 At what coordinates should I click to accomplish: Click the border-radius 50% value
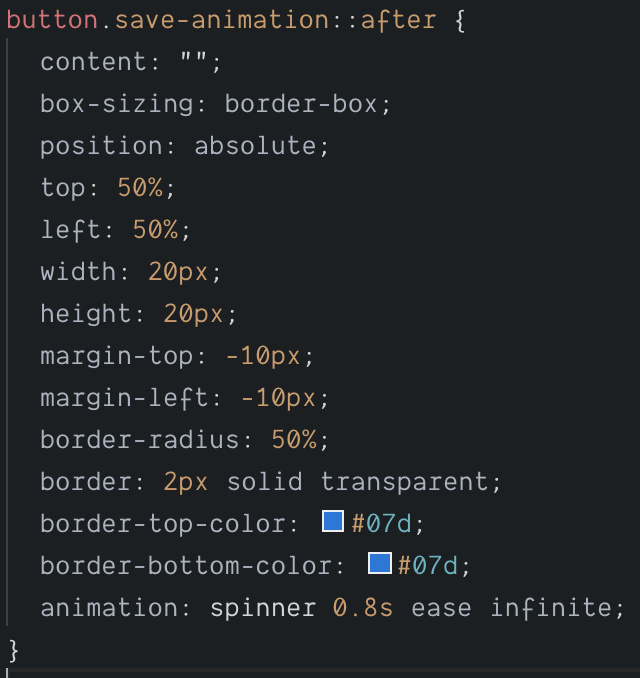294,440
